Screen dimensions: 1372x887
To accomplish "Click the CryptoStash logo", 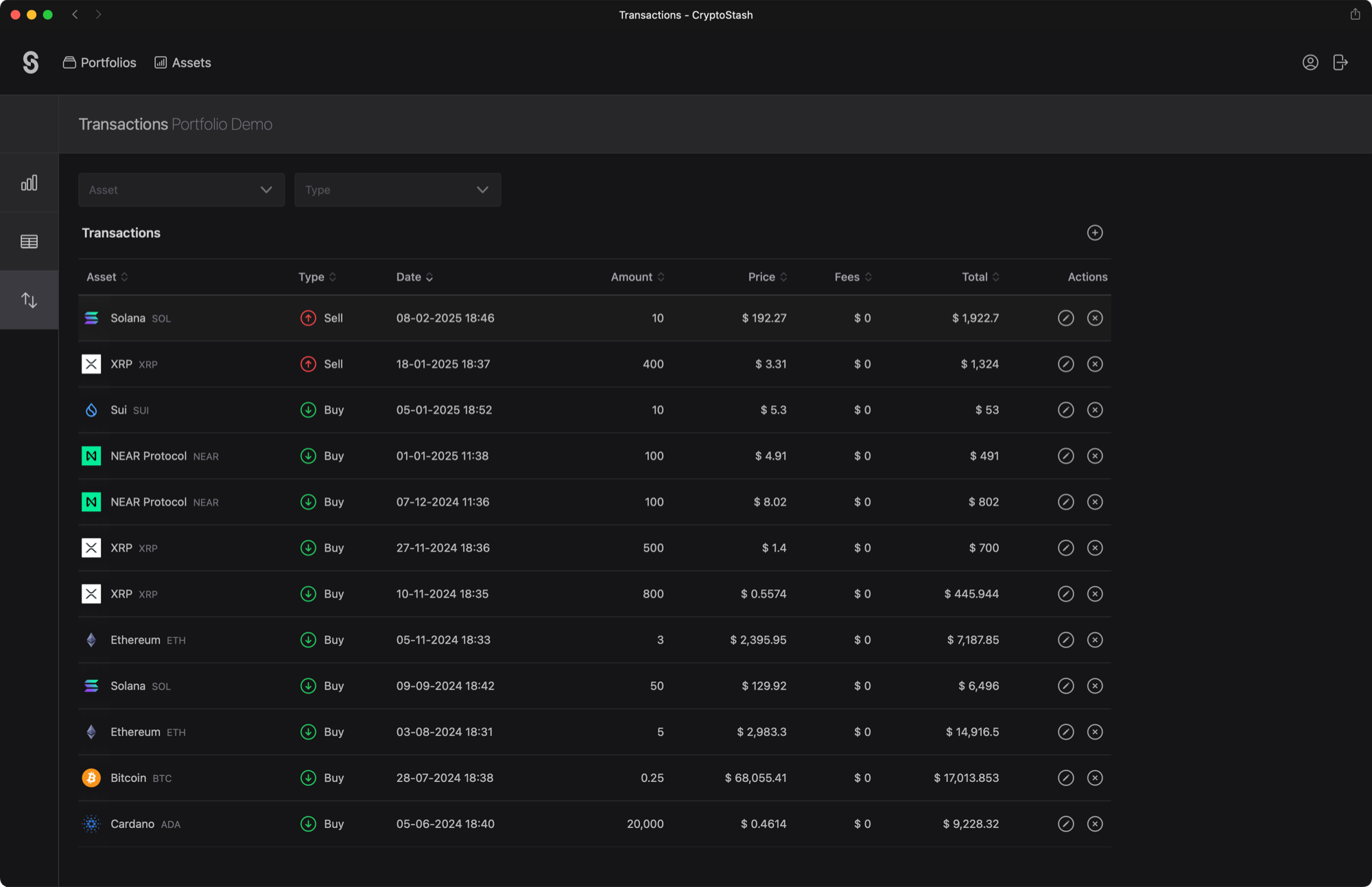I will point(30,62).
